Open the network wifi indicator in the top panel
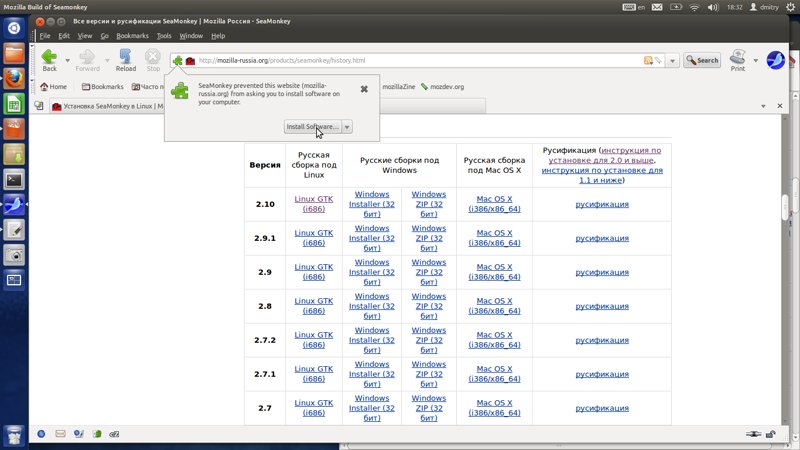 (694, 7)
